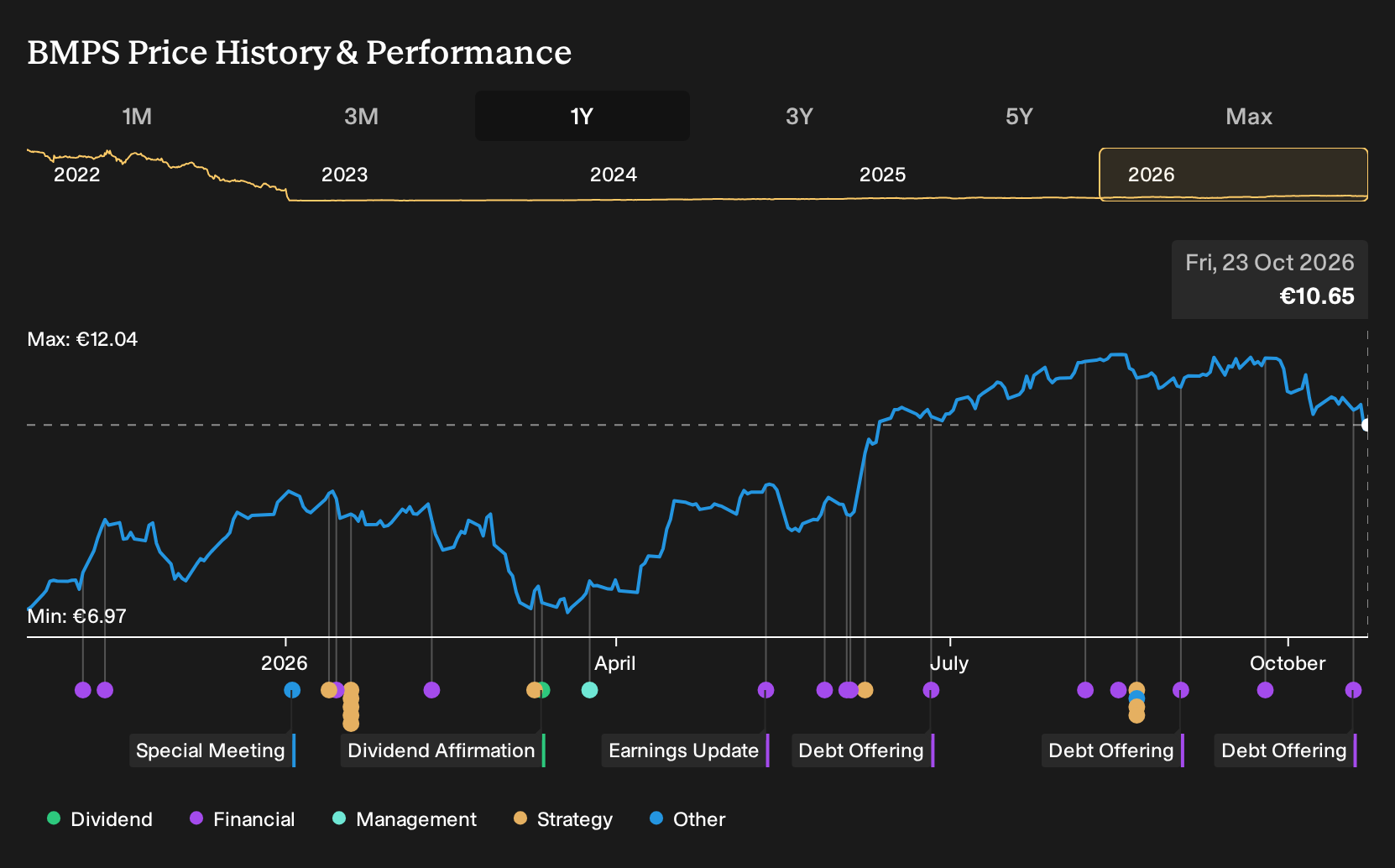This screenshot has height=868, width=1395.
Task: Click the purple Financial marker below July
Action: click(x=931, y=690)
